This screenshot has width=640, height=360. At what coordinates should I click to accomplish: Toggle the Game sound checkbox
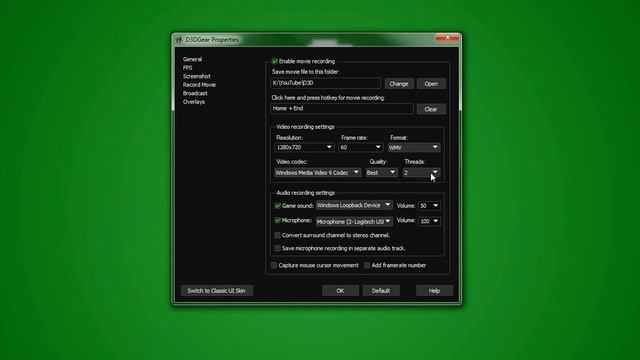(x=278, y=206)
